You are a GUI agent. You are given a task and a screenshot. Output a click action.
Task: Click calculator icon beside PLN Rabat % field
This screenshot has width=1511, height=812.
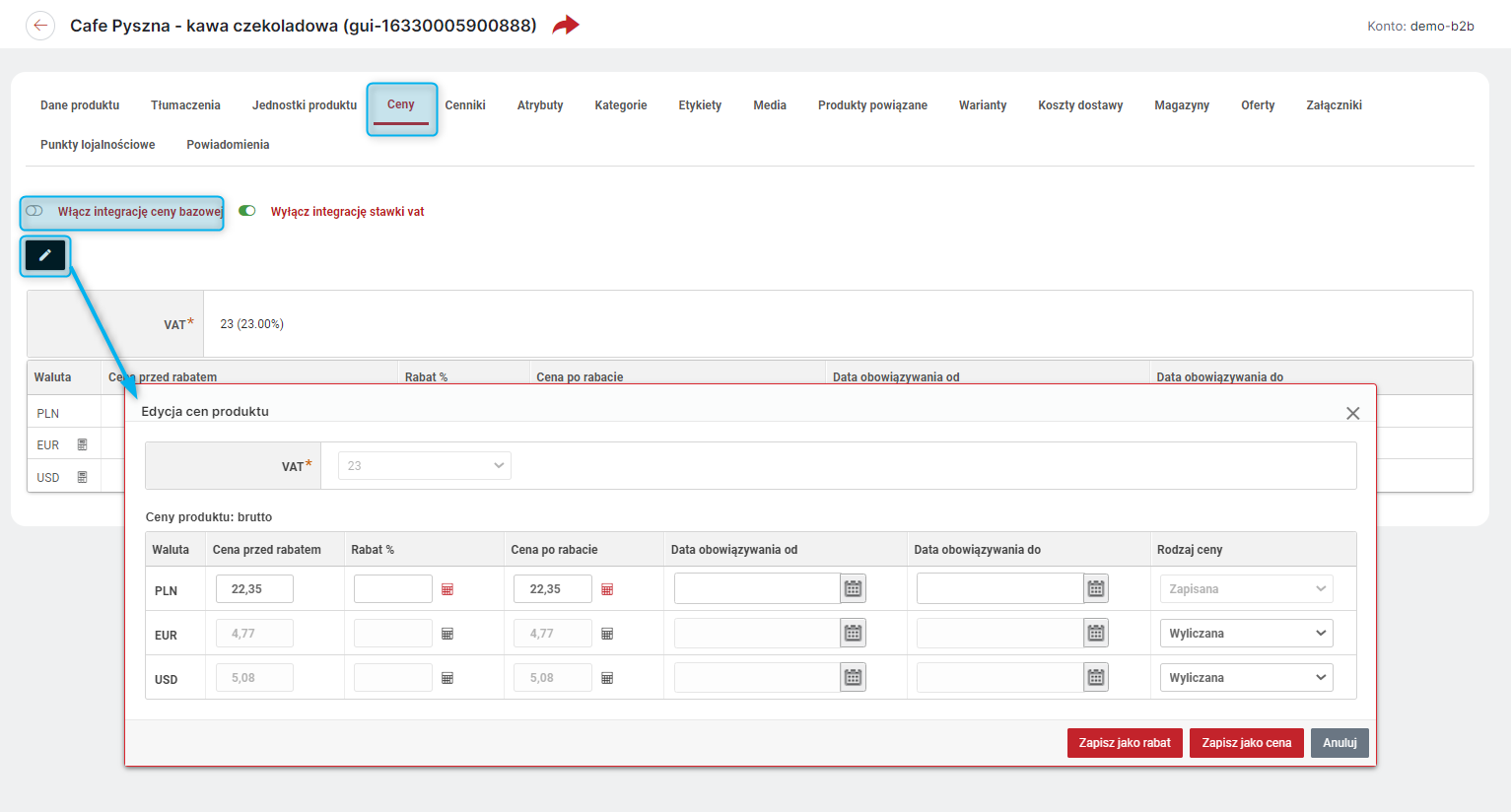(x=447, y=589)
